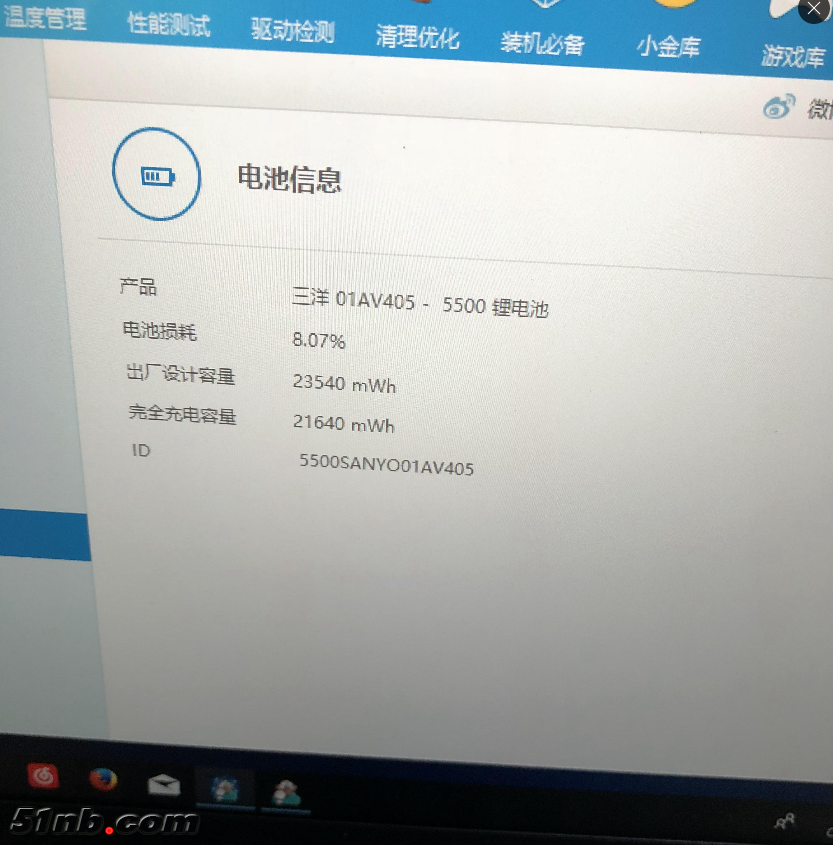Click the 8.07% battery wear value

tap(318, 340)
